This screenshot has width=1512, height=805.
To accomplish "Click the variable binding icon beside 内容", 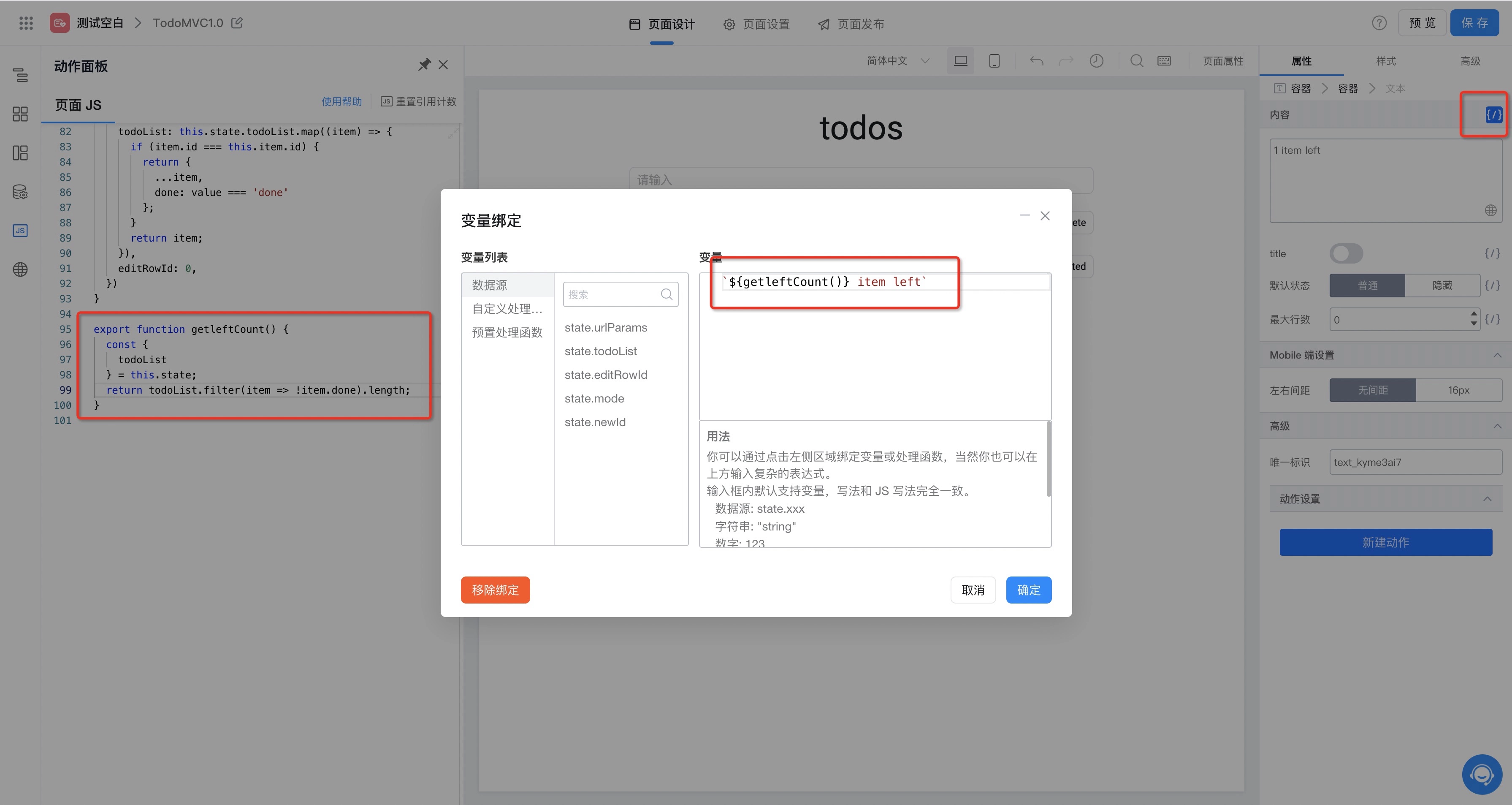I will click(1493, 114).
